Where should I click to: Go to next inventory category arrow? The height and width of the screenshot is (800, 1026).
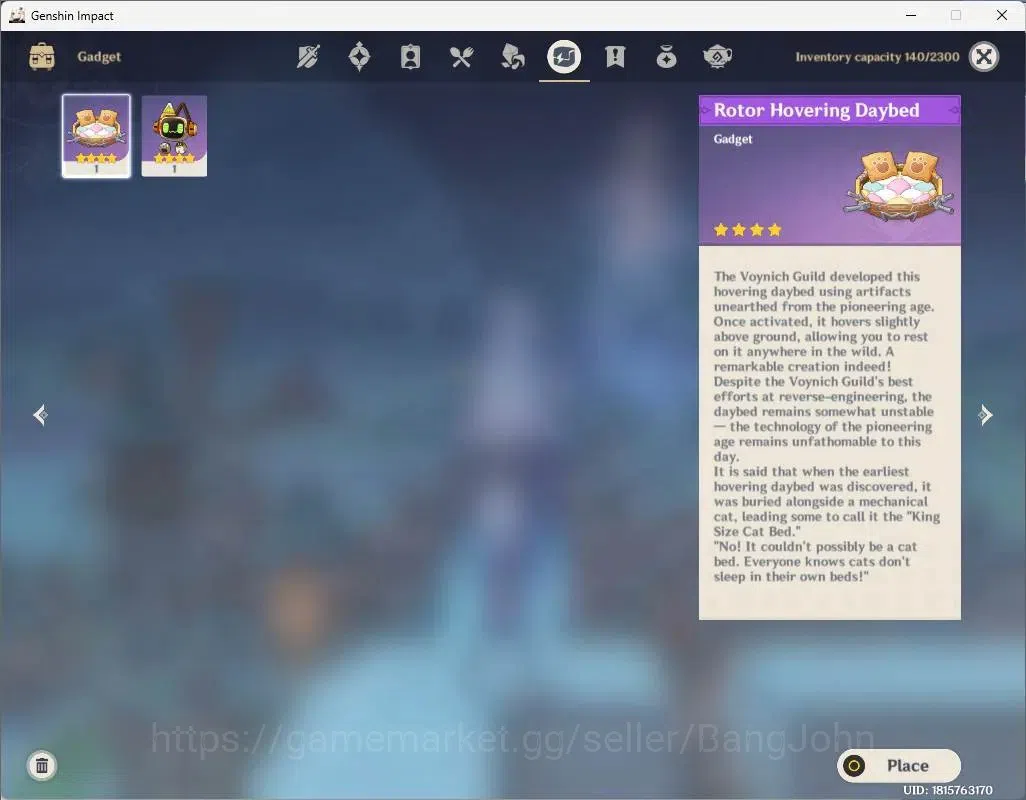point(985,415)
